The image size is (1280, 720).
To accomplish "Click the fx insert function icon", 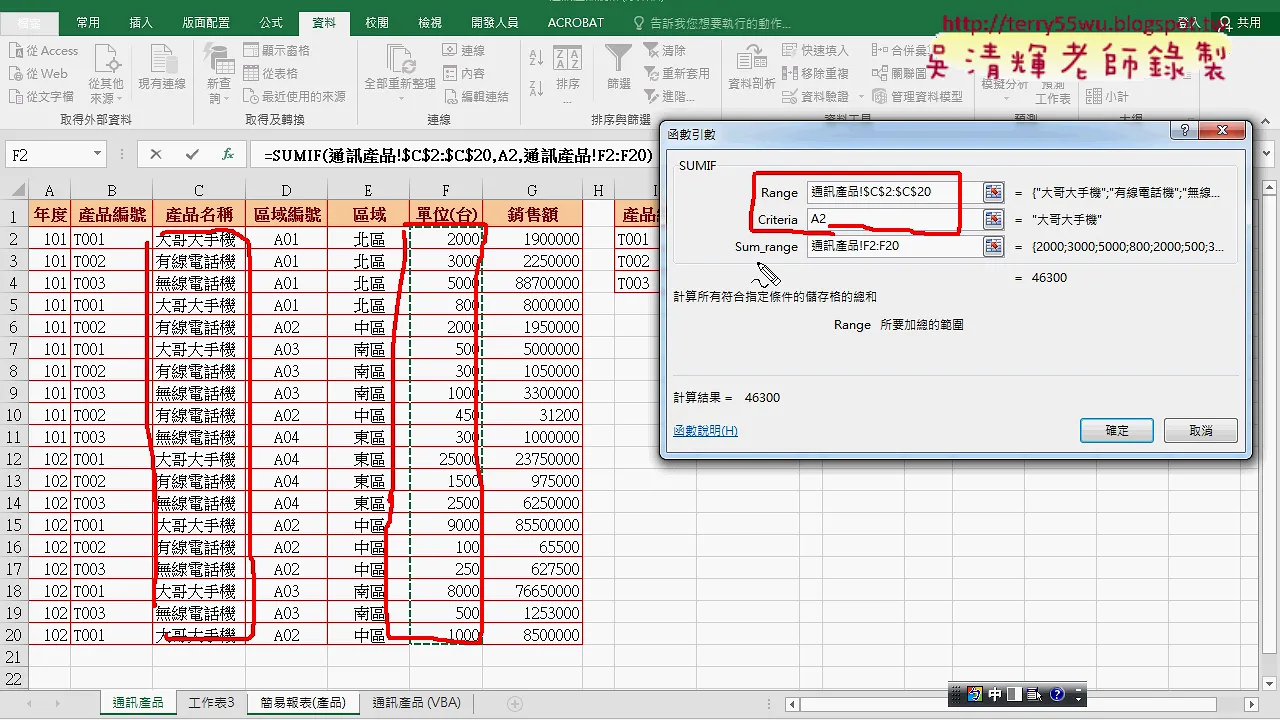I will (228, 155).
